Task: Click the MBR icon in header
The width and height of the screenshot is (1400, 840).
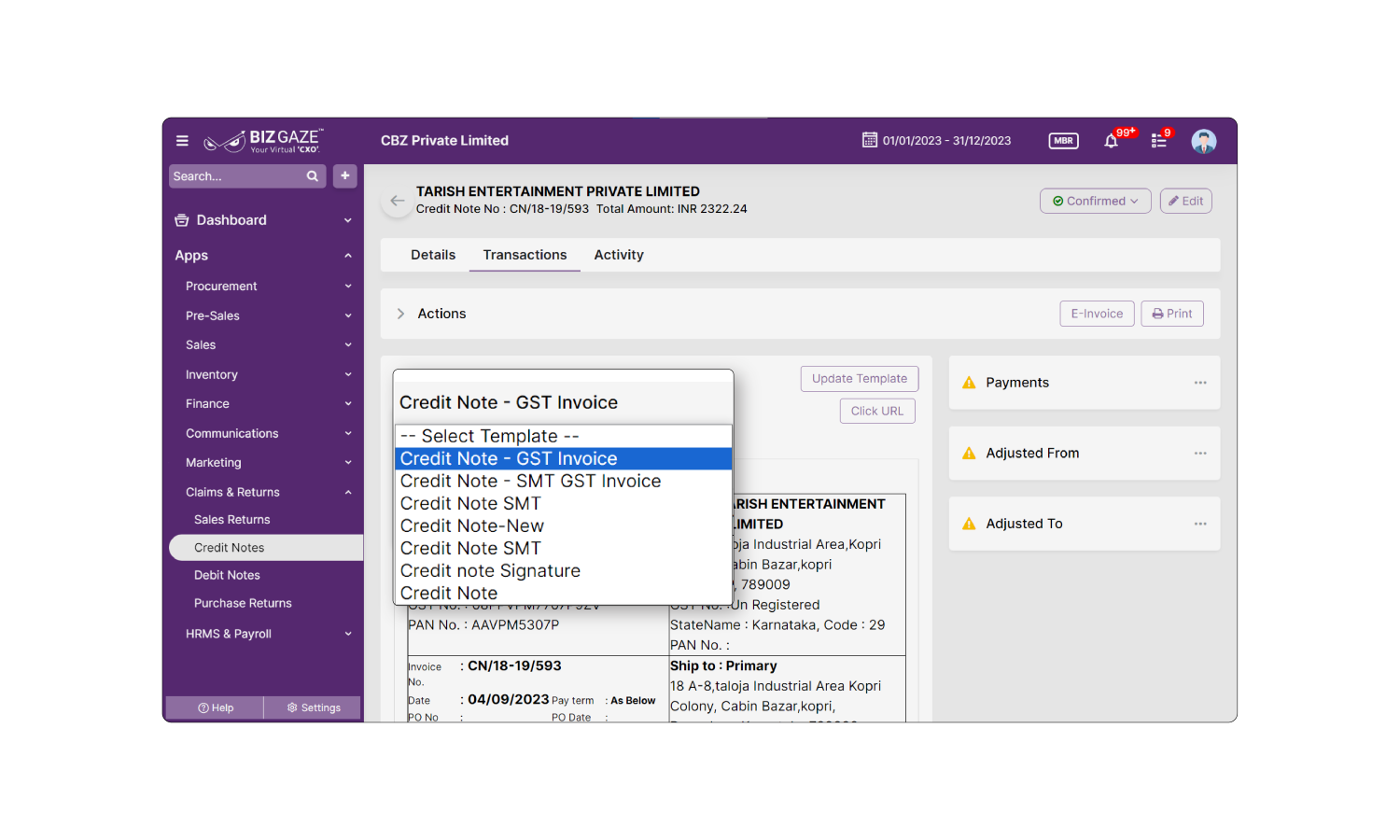Action: pos(1063,141)
